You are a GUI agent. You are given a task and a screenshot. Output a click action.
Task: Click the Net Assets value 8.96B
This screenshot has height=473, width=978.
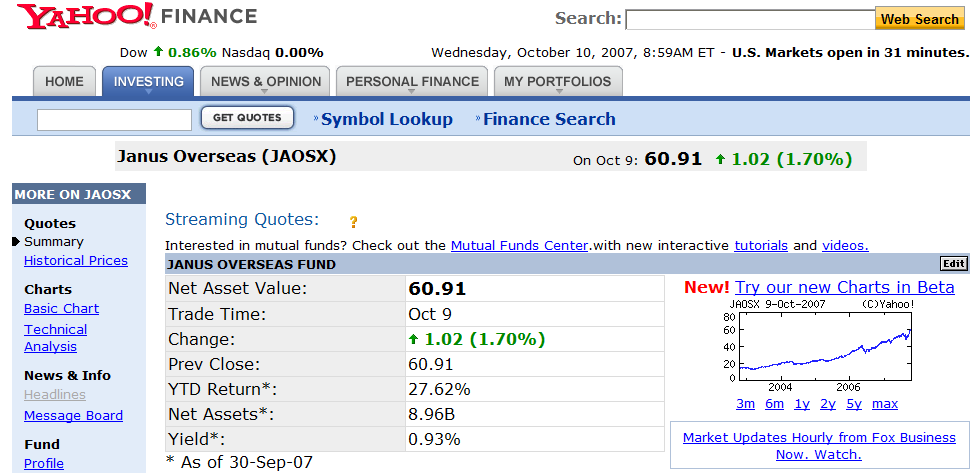coord(432,414)
